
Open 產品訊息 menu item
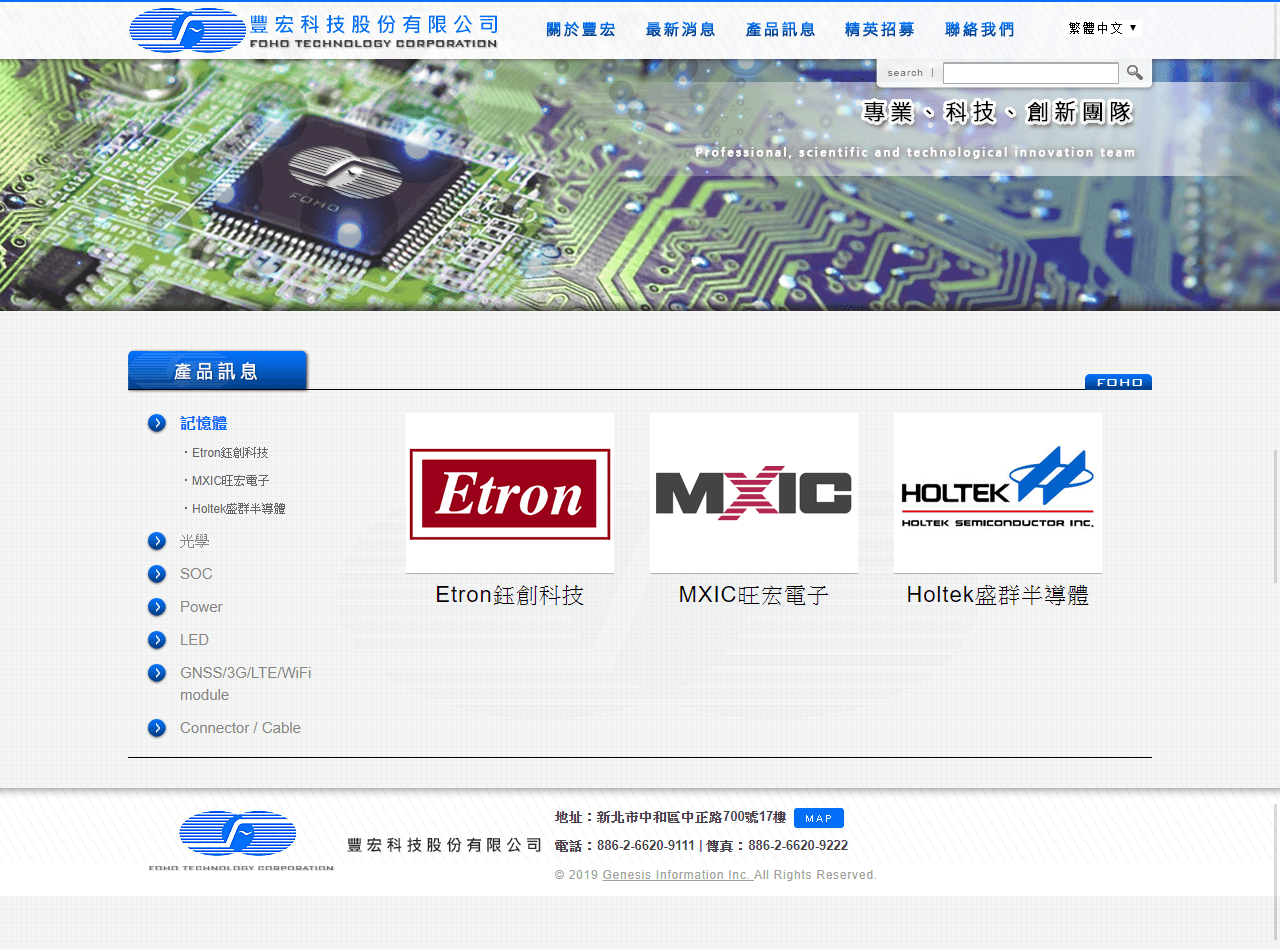[x=781, y=29]
